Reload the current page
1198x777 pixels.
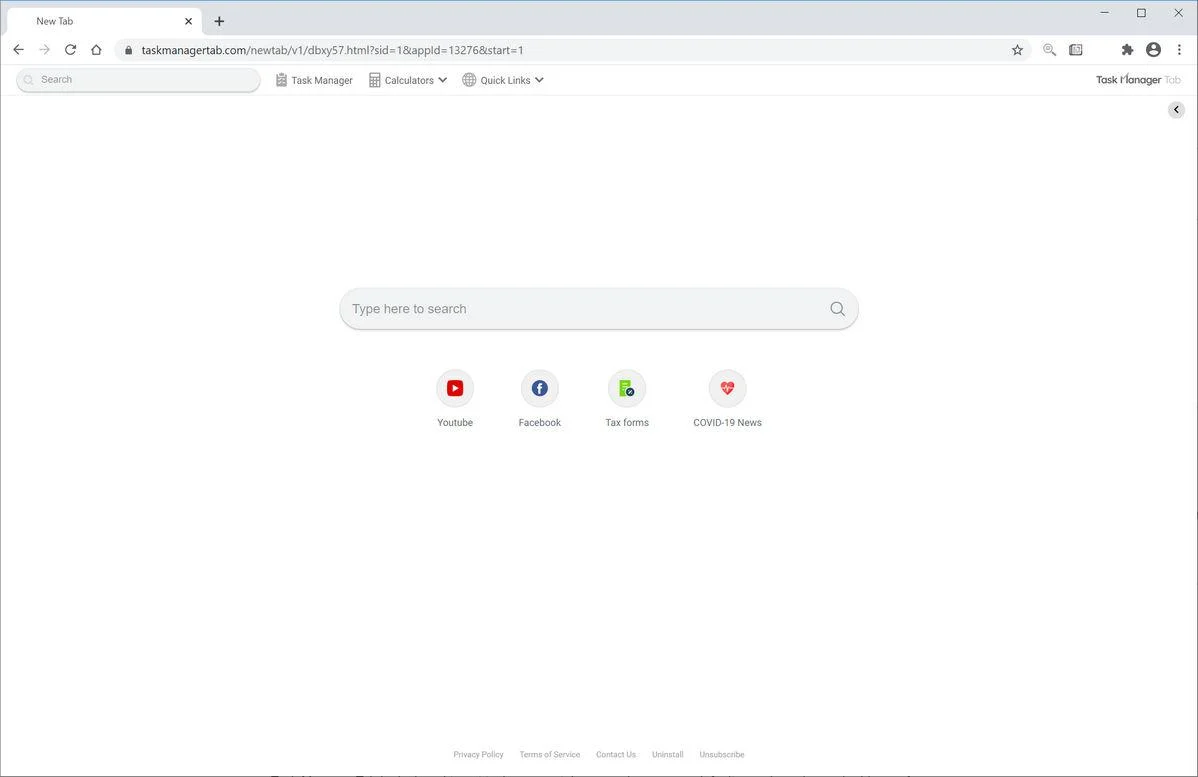pos(70,50)
